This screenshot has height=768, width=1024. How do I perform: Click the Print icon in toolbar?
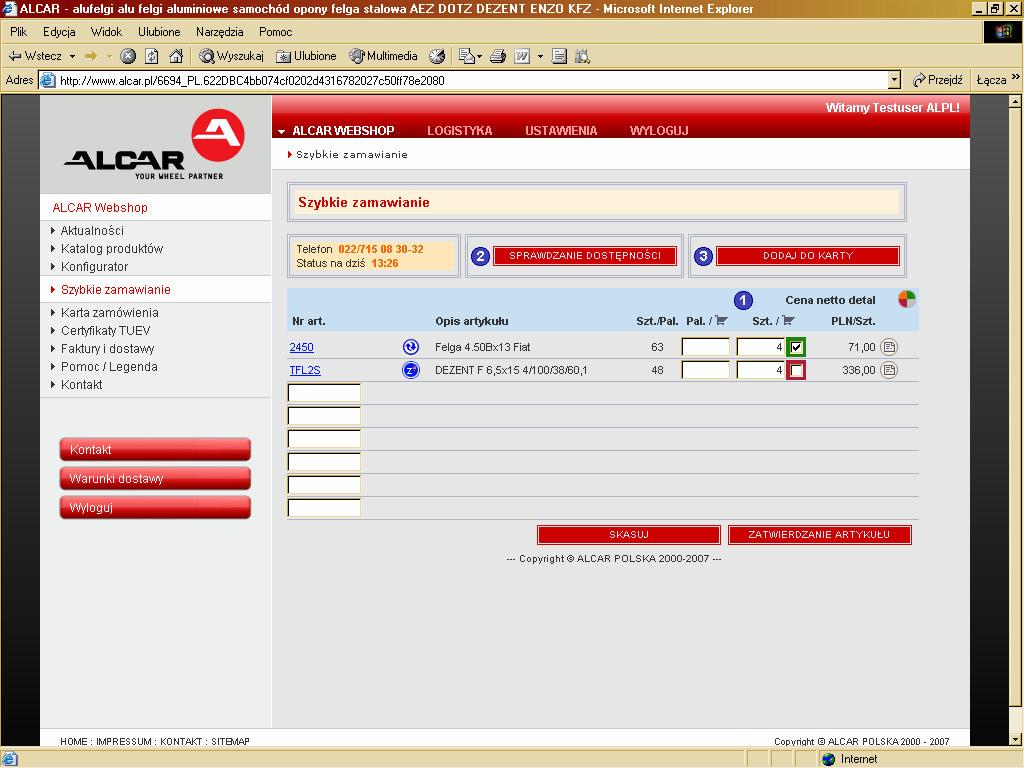click(x=498, y=56)
